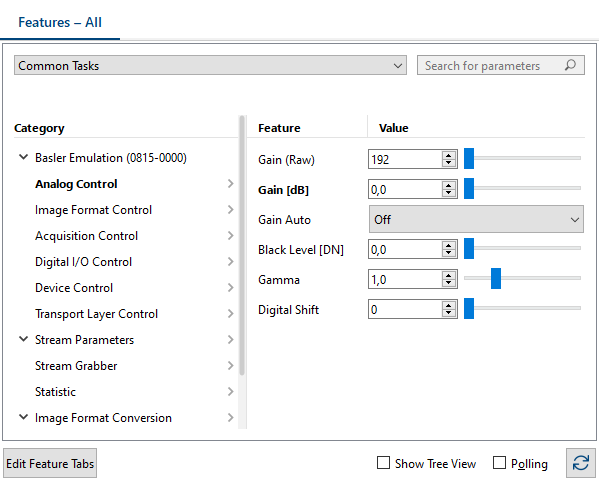This screenshot has width=599, height=481.
Task: Click the Gamma slider handle
Action: pyautogui.click(x=496, y=279)
